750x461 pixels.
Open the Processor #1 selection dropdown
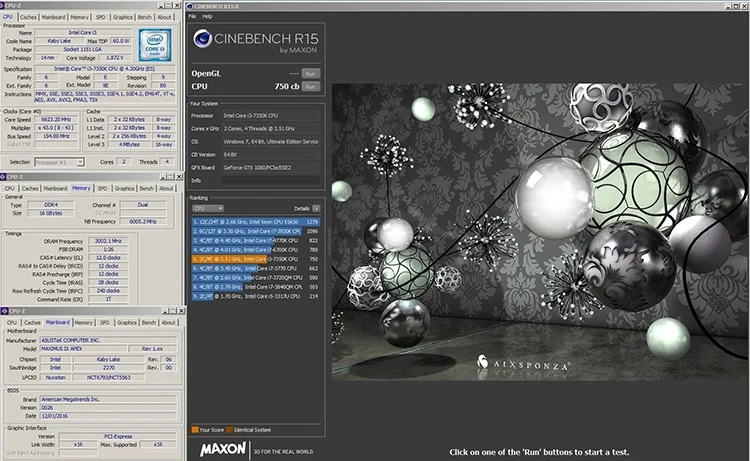tap(59, 162)
